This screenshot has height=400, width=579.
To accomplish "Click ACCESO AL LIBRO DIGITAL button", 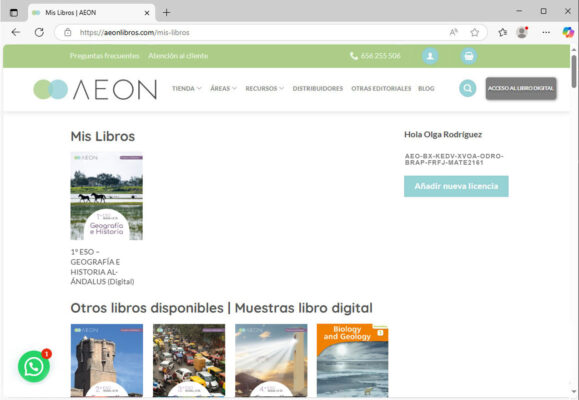I will pos(521,88).
